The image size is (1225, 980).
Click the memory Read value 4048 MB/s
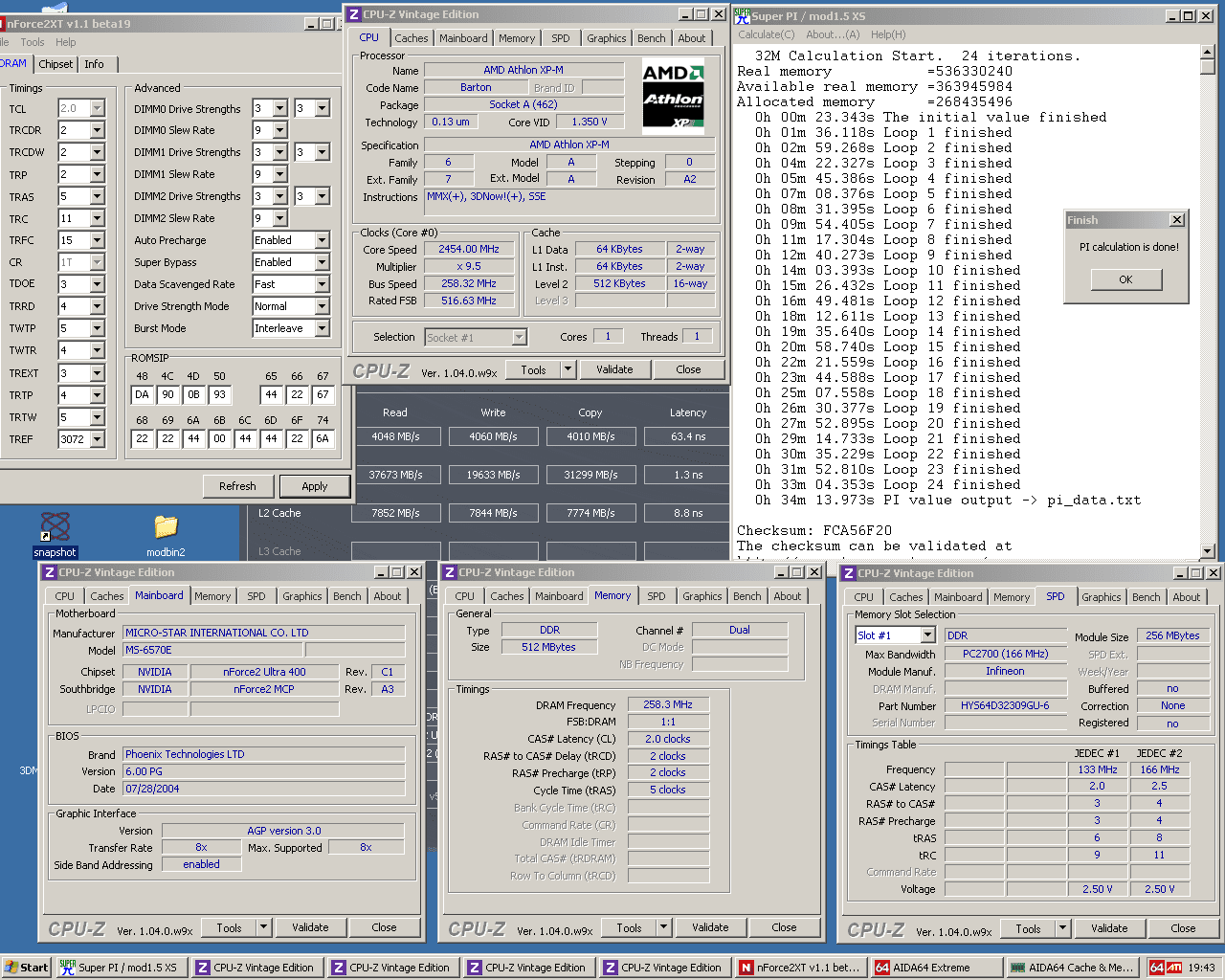[x=395, y=436]
